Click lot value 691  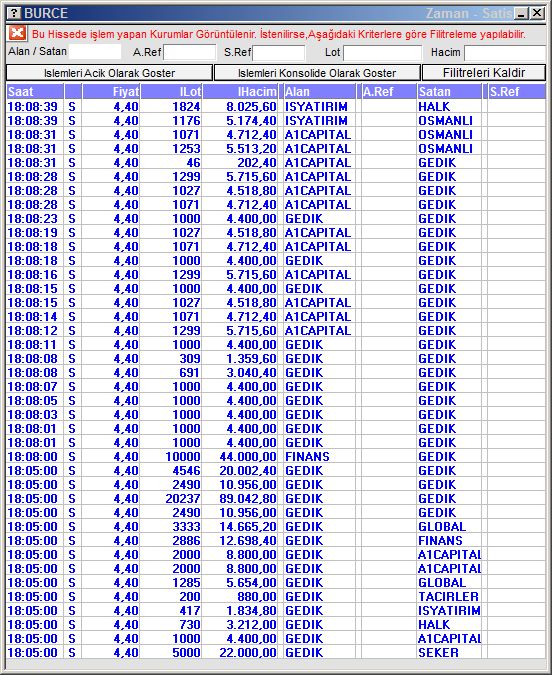pos(190,372)
